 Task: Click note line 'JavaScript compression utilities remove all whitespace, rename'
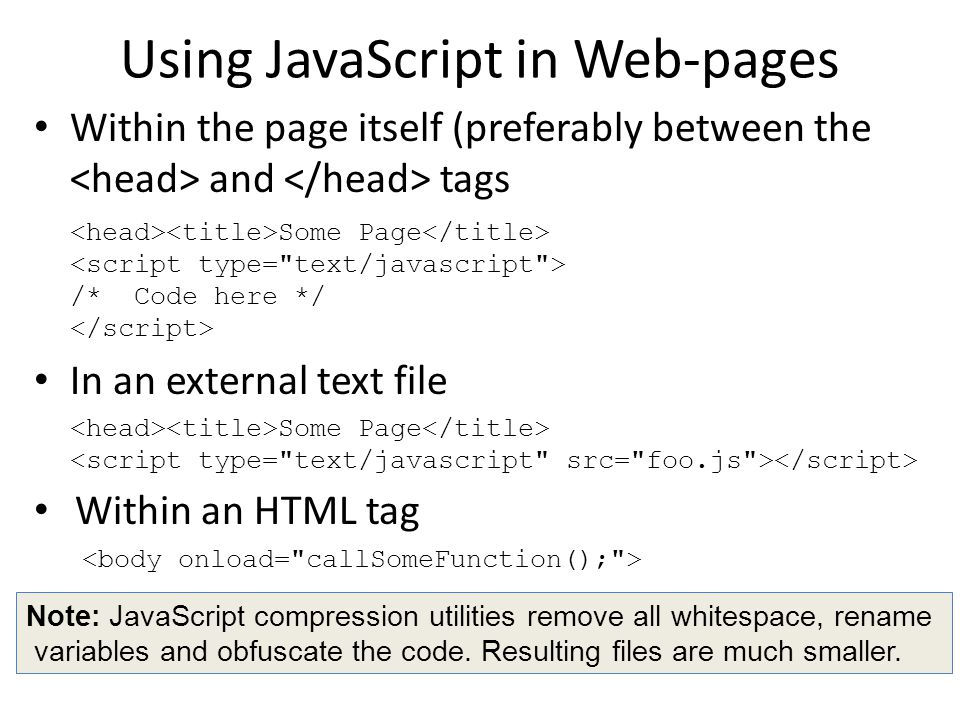tap(520, 617)
